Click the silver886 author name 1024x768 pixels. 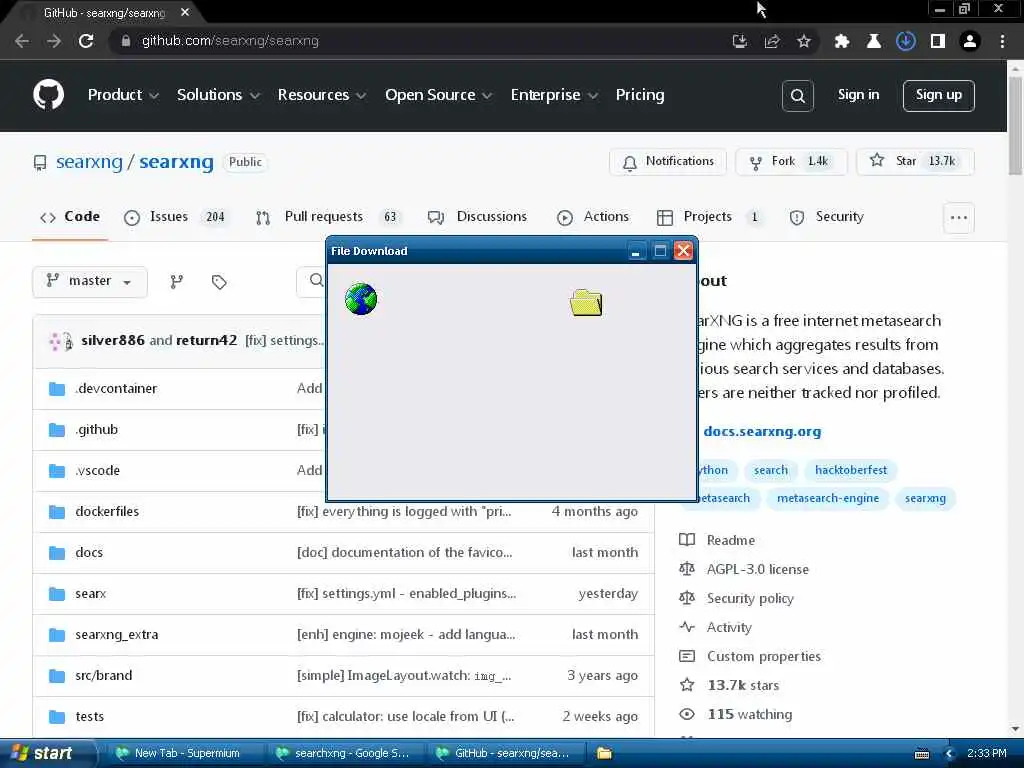[112, 340]
